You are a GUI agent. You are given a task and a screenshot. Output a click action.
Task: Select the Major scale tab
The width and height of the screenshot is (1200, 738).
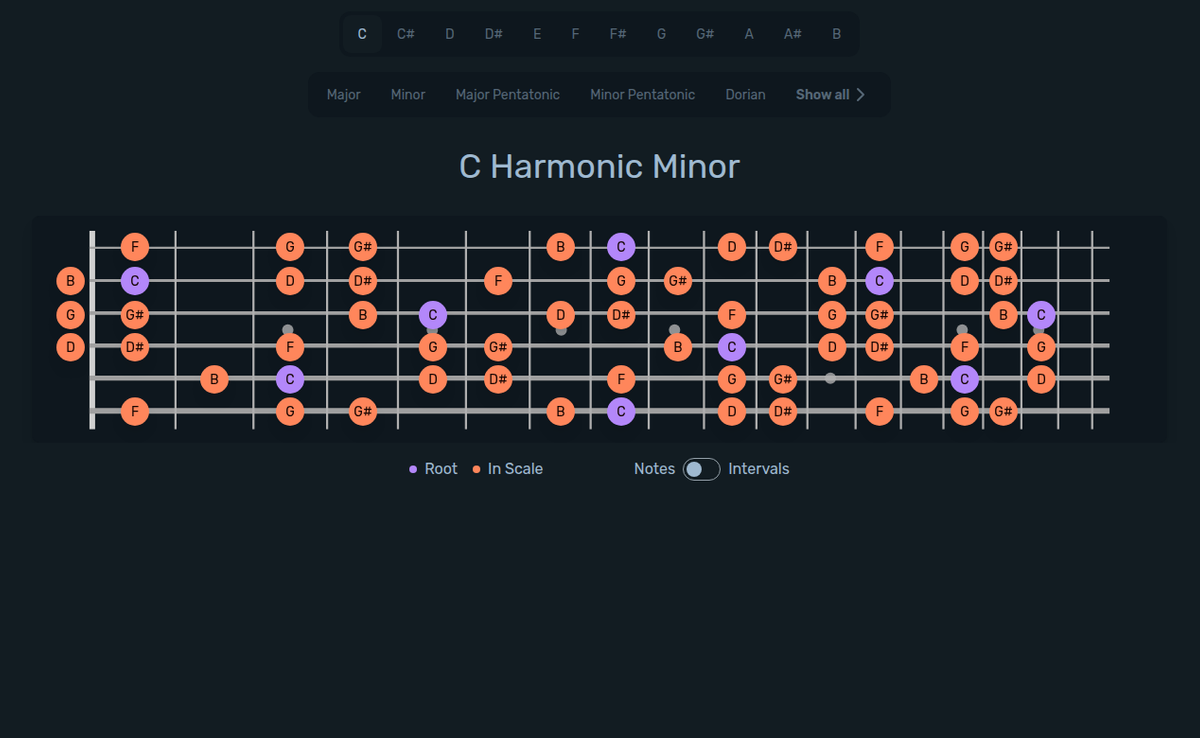point(343,94)
